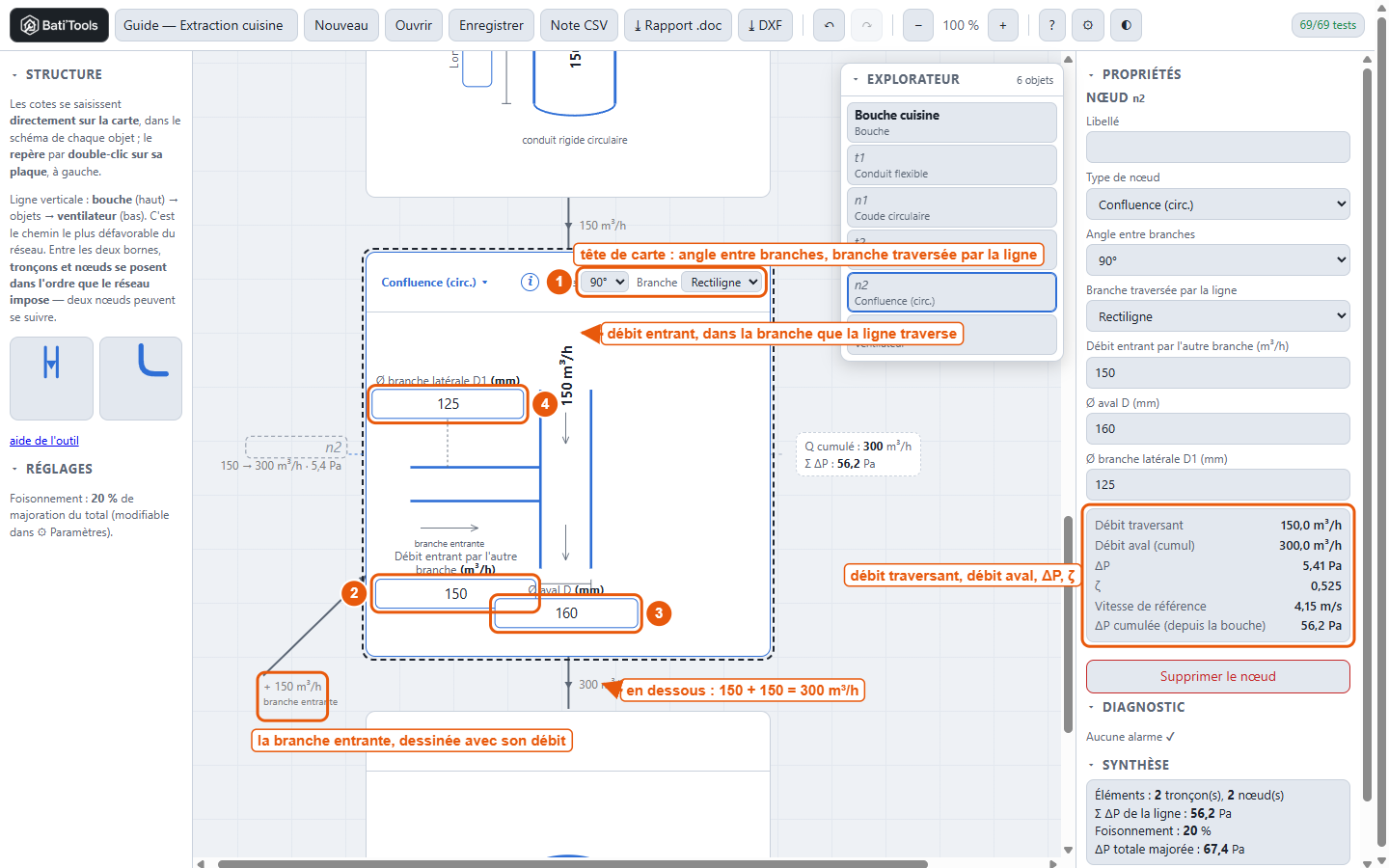Open Angle entre branches dropdown in properties
The height and width of the screenshot is (868, 1389).
tap(1217, 260)
